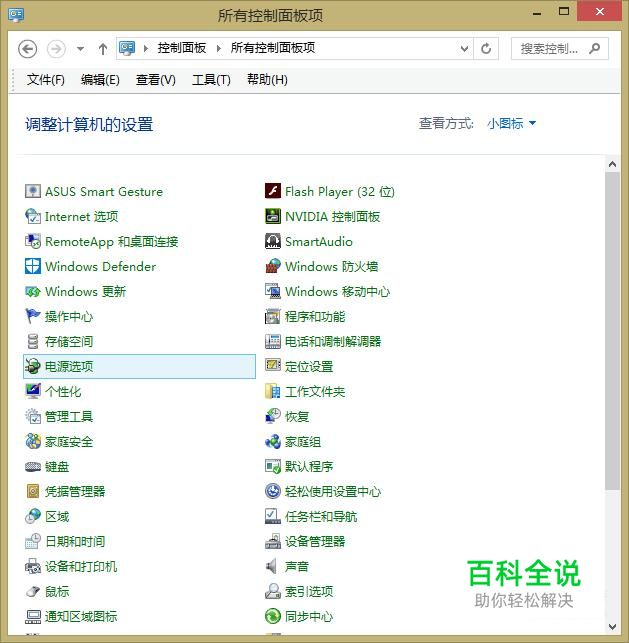629x643 pixels.
Task: Refresh the control panel view
Action: [486, 49]
